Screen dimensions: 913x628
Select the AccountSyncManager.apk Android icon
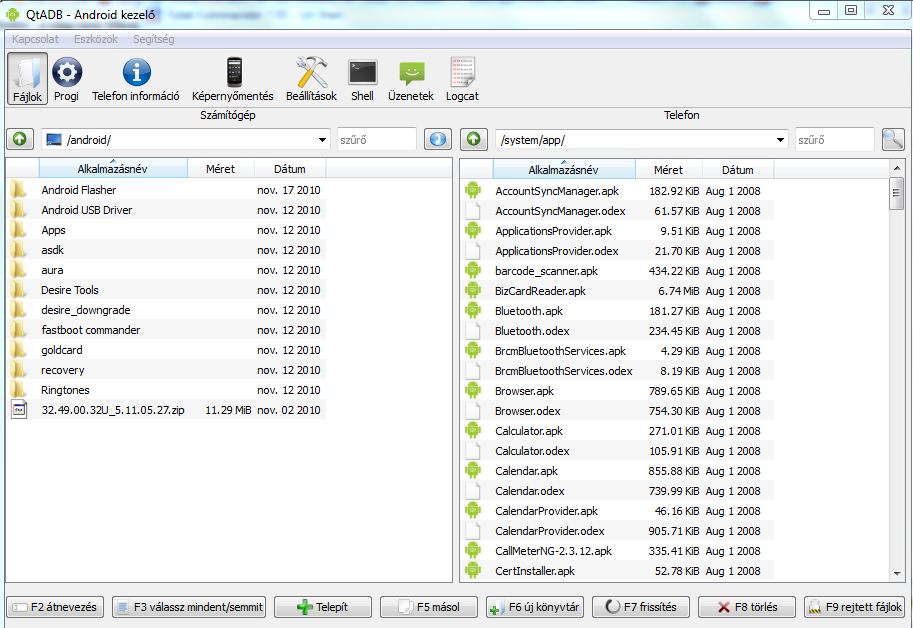click(x=473, y=190)
